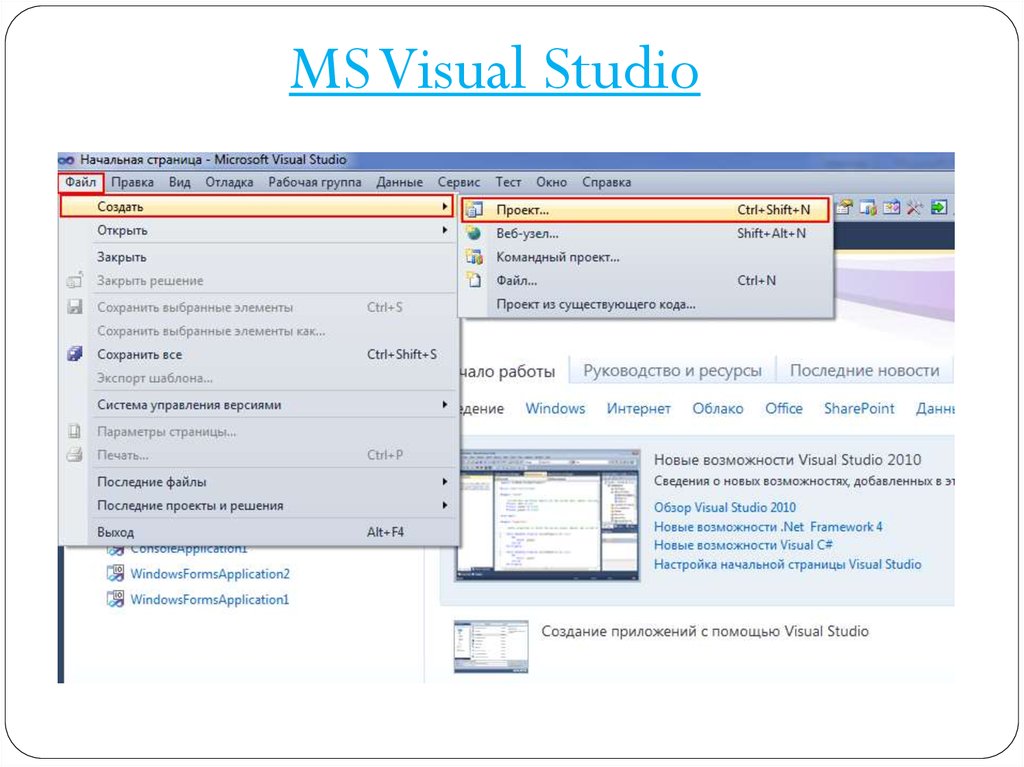Open the Обзор Visual Studio 2010 link
Image resolution: width=1024 pixels, height=767 pixels.
tap(725, 508)
